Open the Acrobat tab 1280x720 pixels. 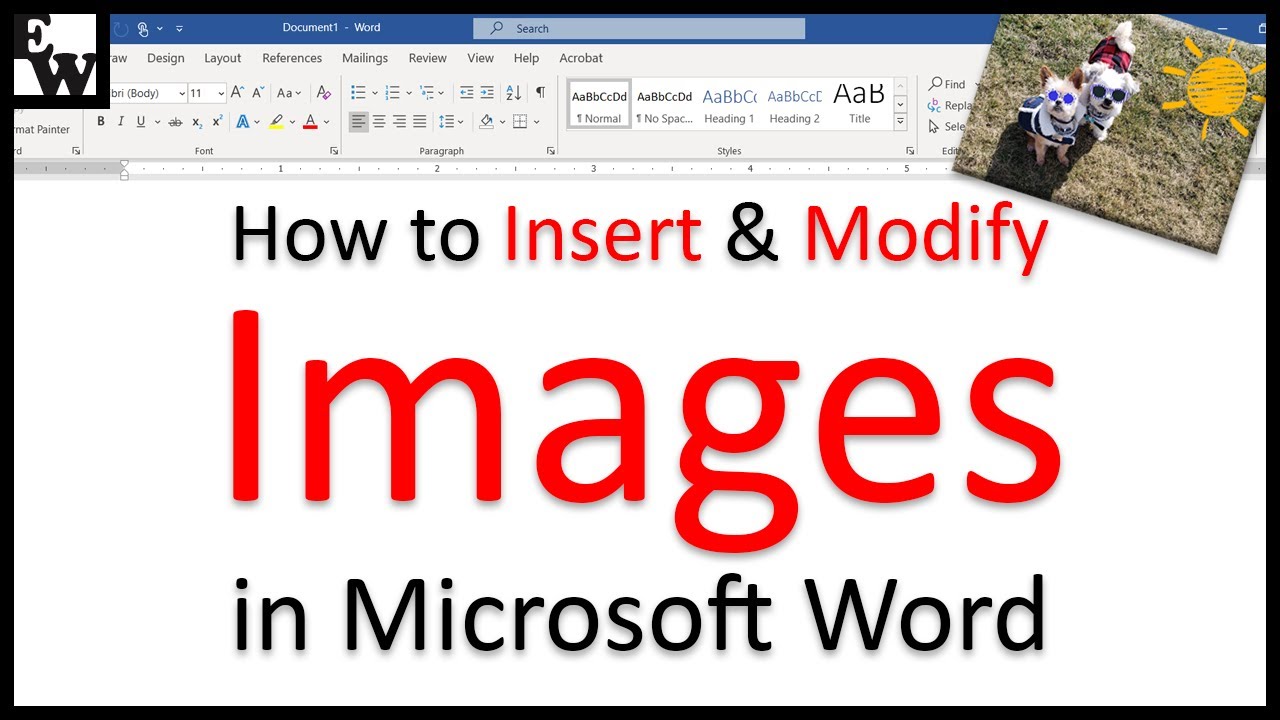(x=581, y=58)
